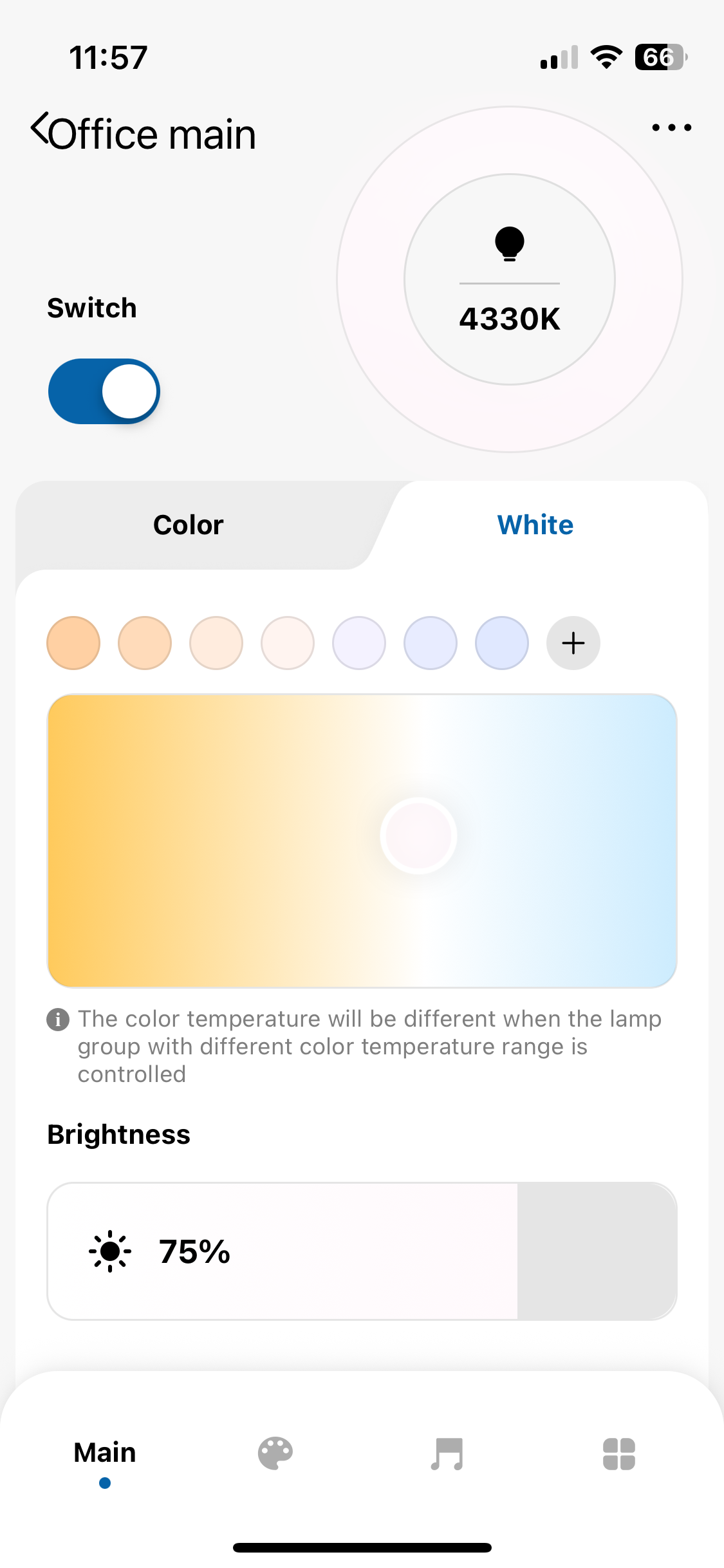Open the four-square grid tab
Viewport: 724px width, 1568px height.
618,1453
